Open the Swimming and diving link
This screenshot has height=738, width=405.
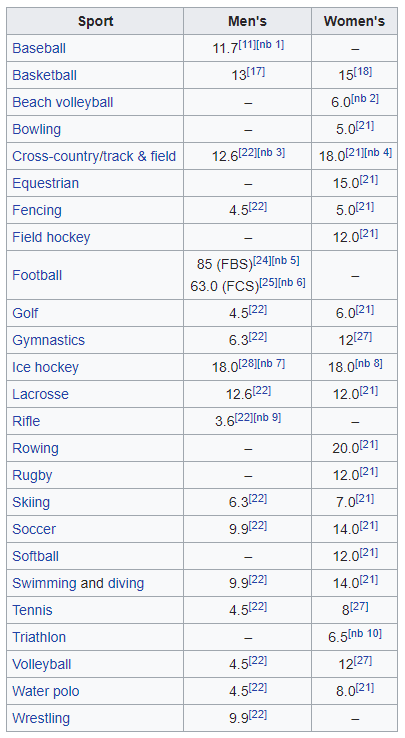tap(78, 584)
